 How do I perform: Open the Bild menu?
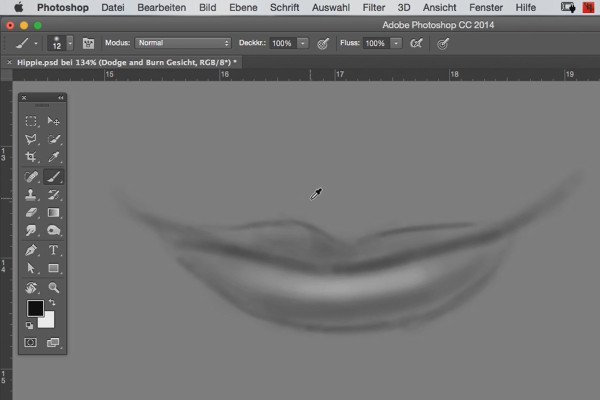(207, 7)
